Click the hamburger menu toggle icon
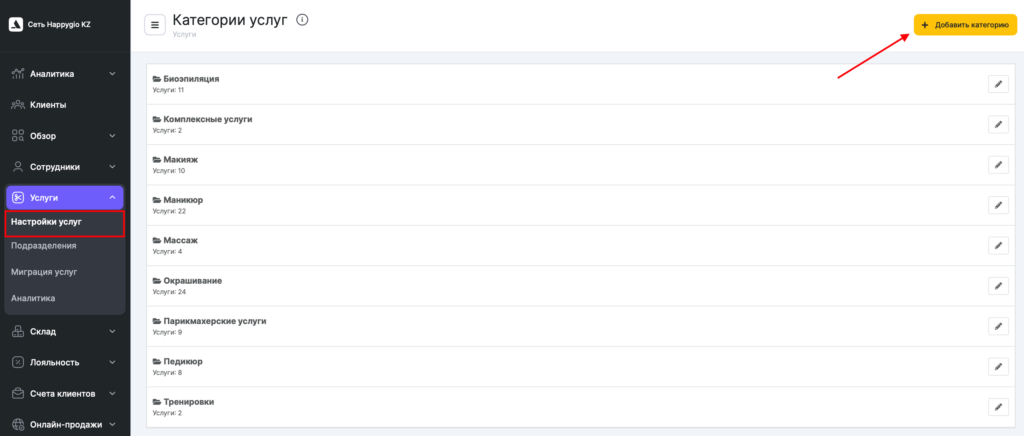Viewport: 1024px width, 436px height. (155, 24)
